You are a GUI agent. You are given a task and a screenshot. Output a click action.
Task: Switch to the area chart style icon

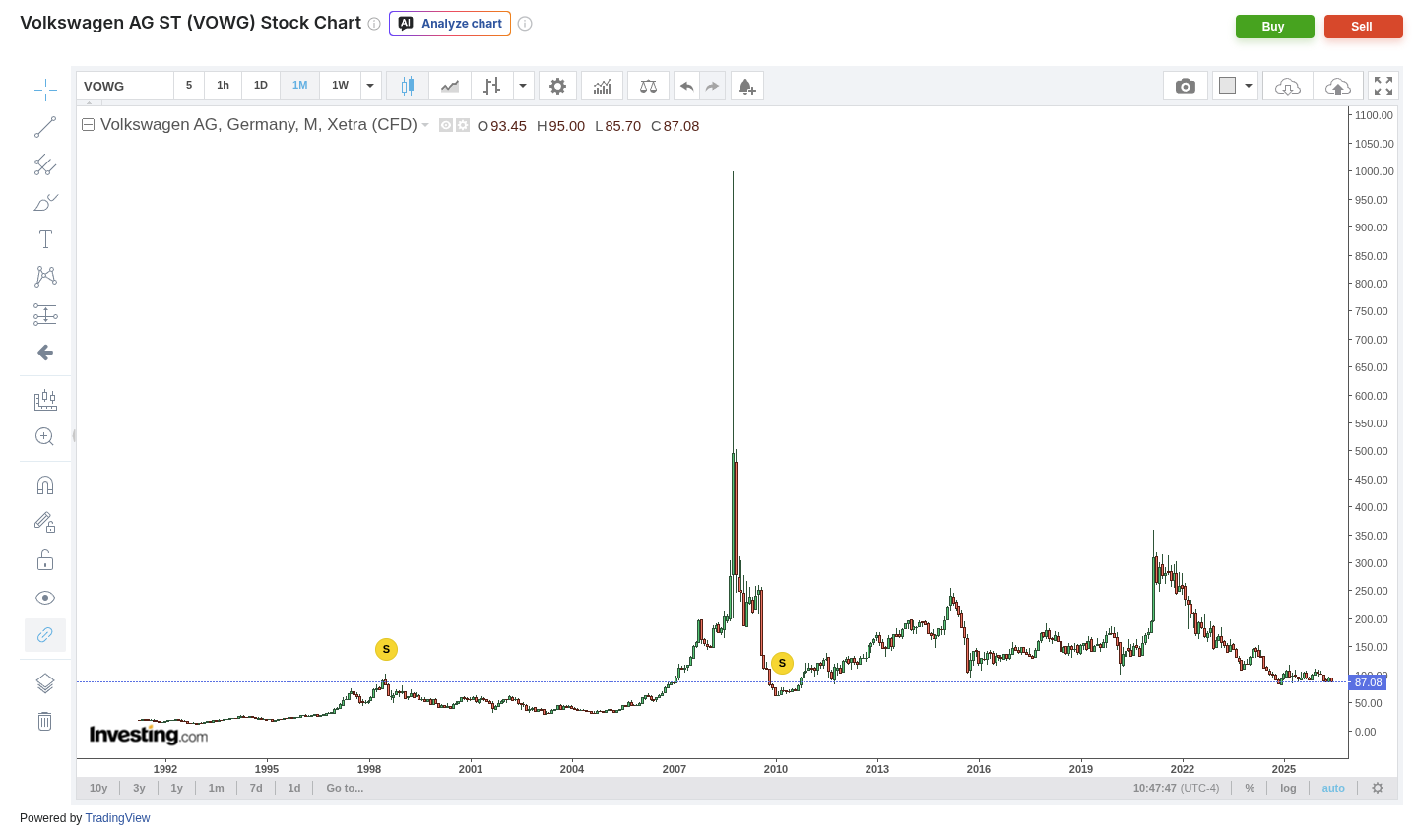coord(450,86)
